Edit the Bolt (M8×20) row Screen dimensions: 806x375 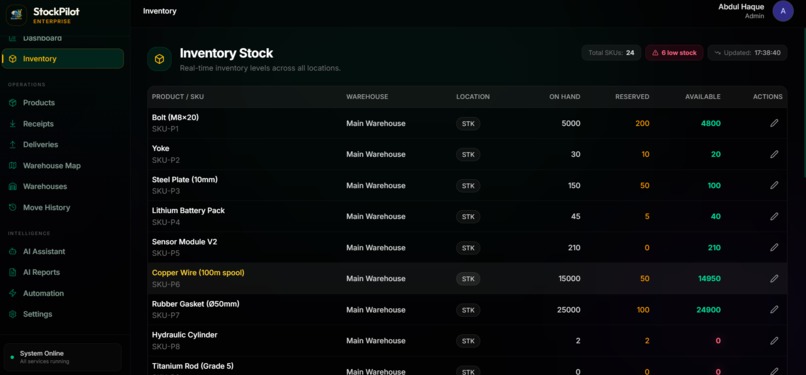coord(774,123)
